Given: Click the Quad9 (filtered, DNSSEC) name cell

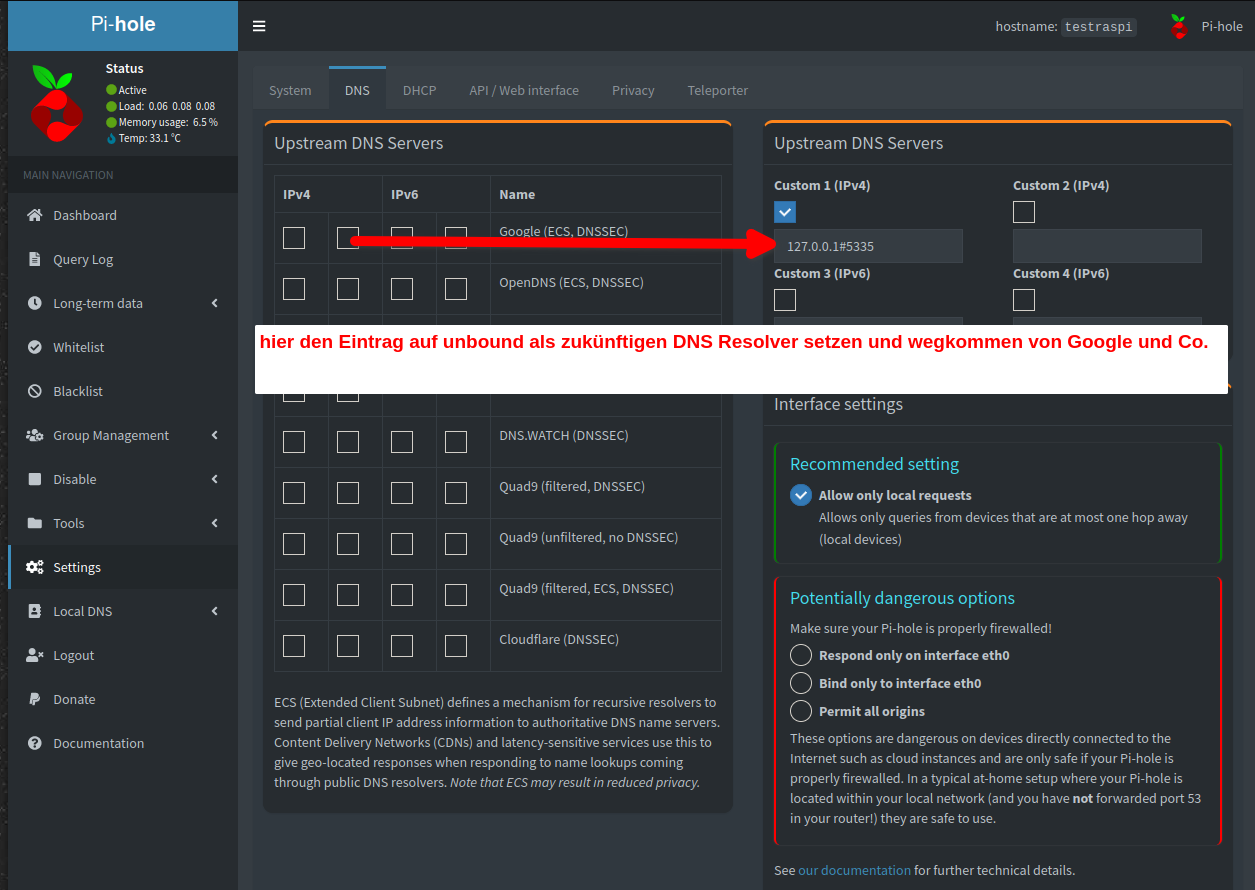Looking at the screenshot, I should pyautogui.click(x=605, y=492).
